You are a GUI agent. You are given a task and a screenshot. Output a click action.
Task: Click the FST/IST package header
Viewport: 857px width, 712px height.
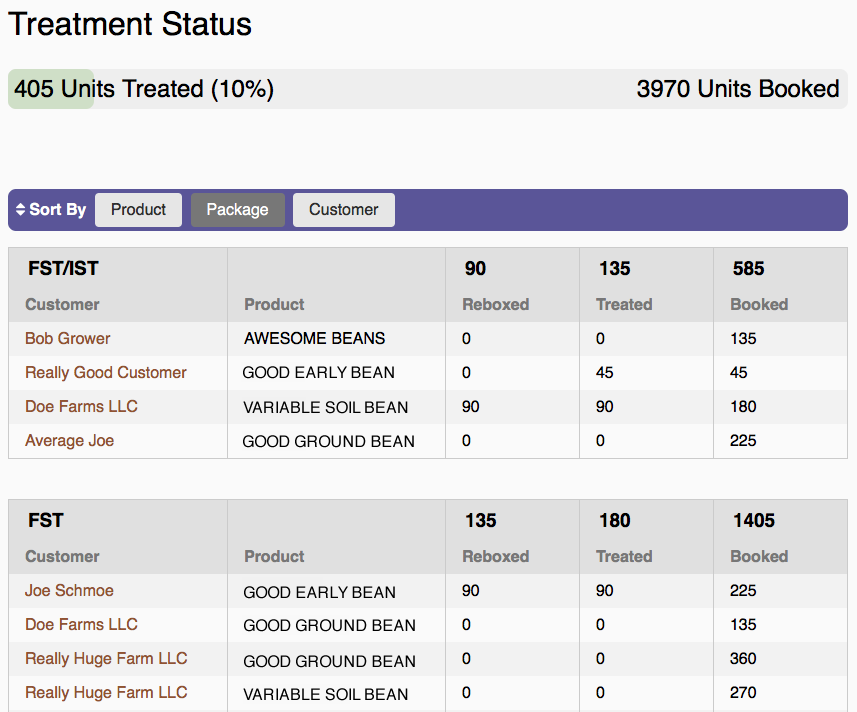tap(62, 268)
